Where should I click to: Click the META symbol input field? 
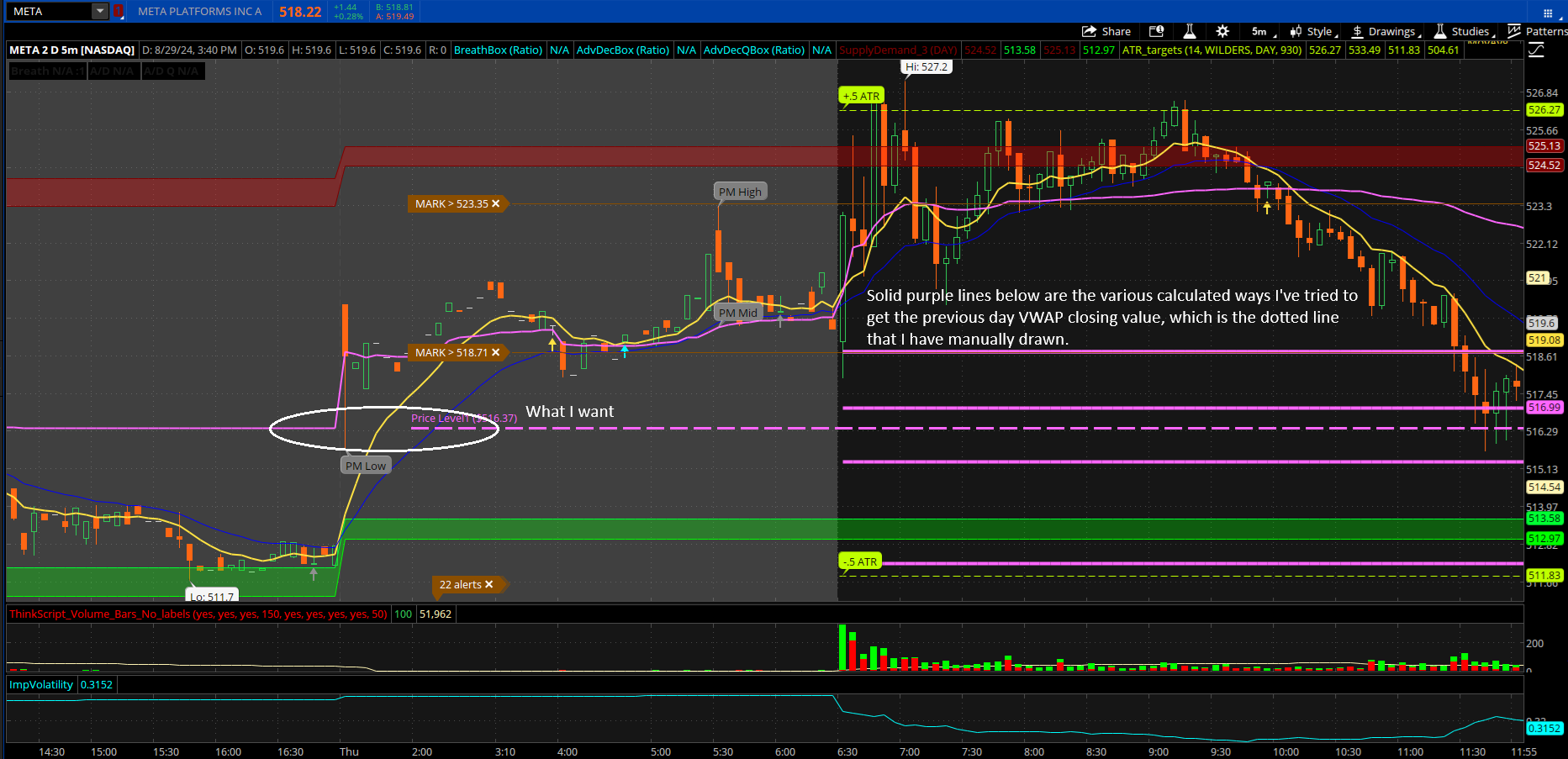point(49,11)
